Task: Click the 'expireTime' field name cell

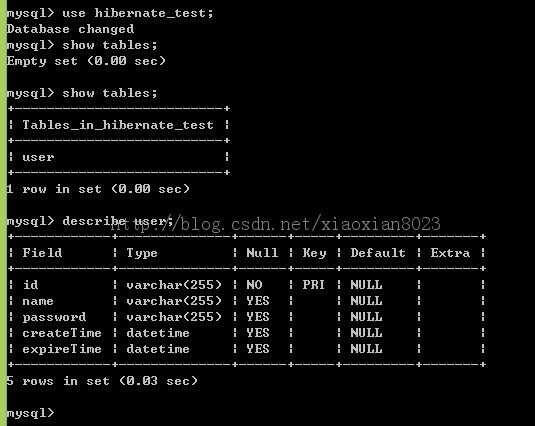Action: pyautogui.click(x=62, y=349)
